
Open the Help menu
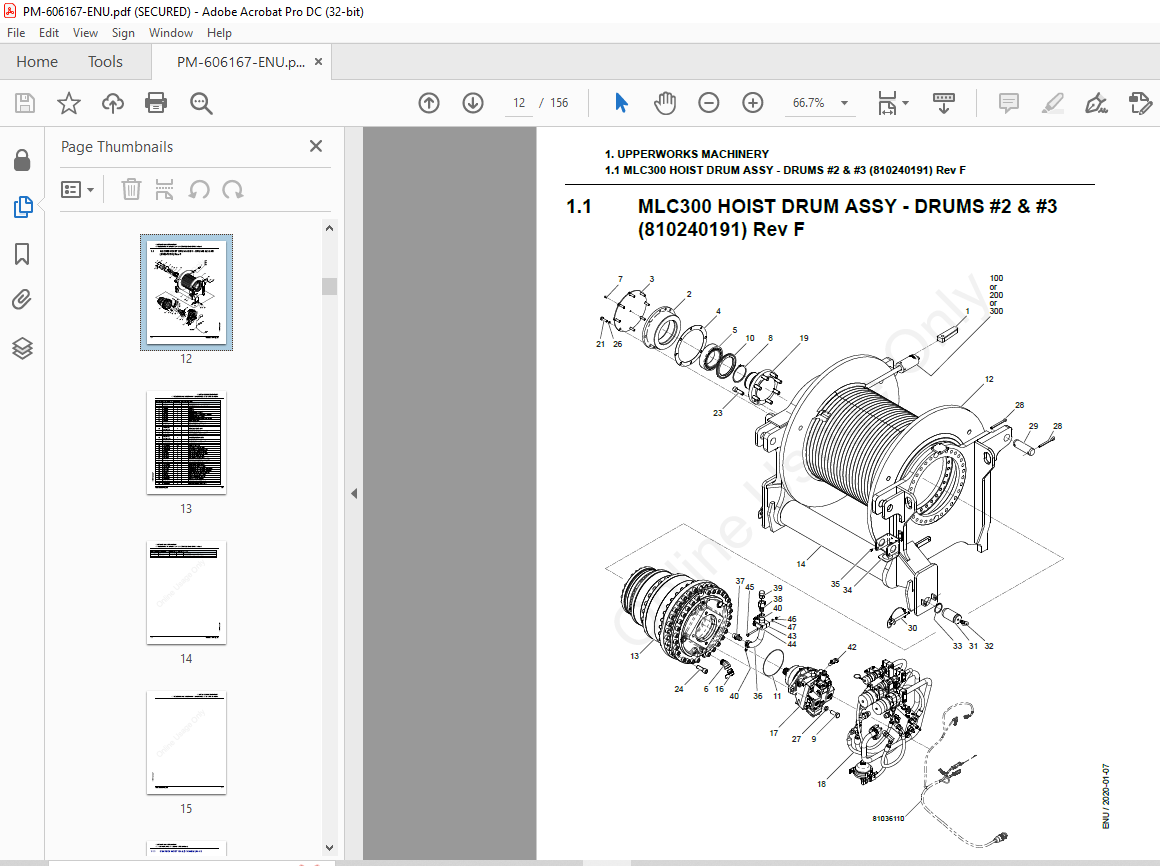(x=219, y=33)
